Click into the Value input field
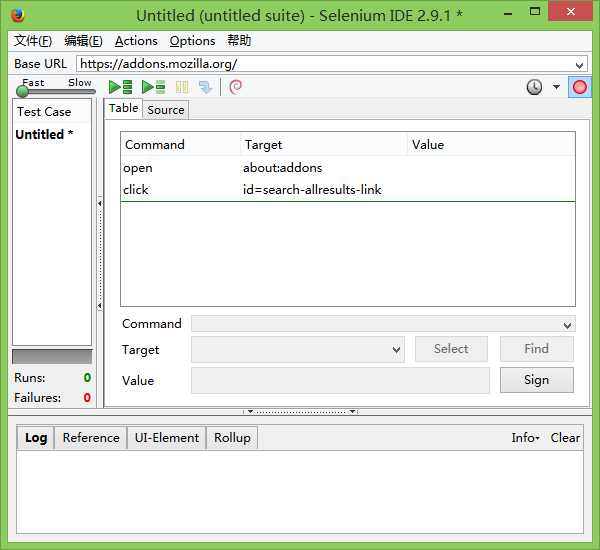Viewport: 600px width, 550px height. pos(340,380)
